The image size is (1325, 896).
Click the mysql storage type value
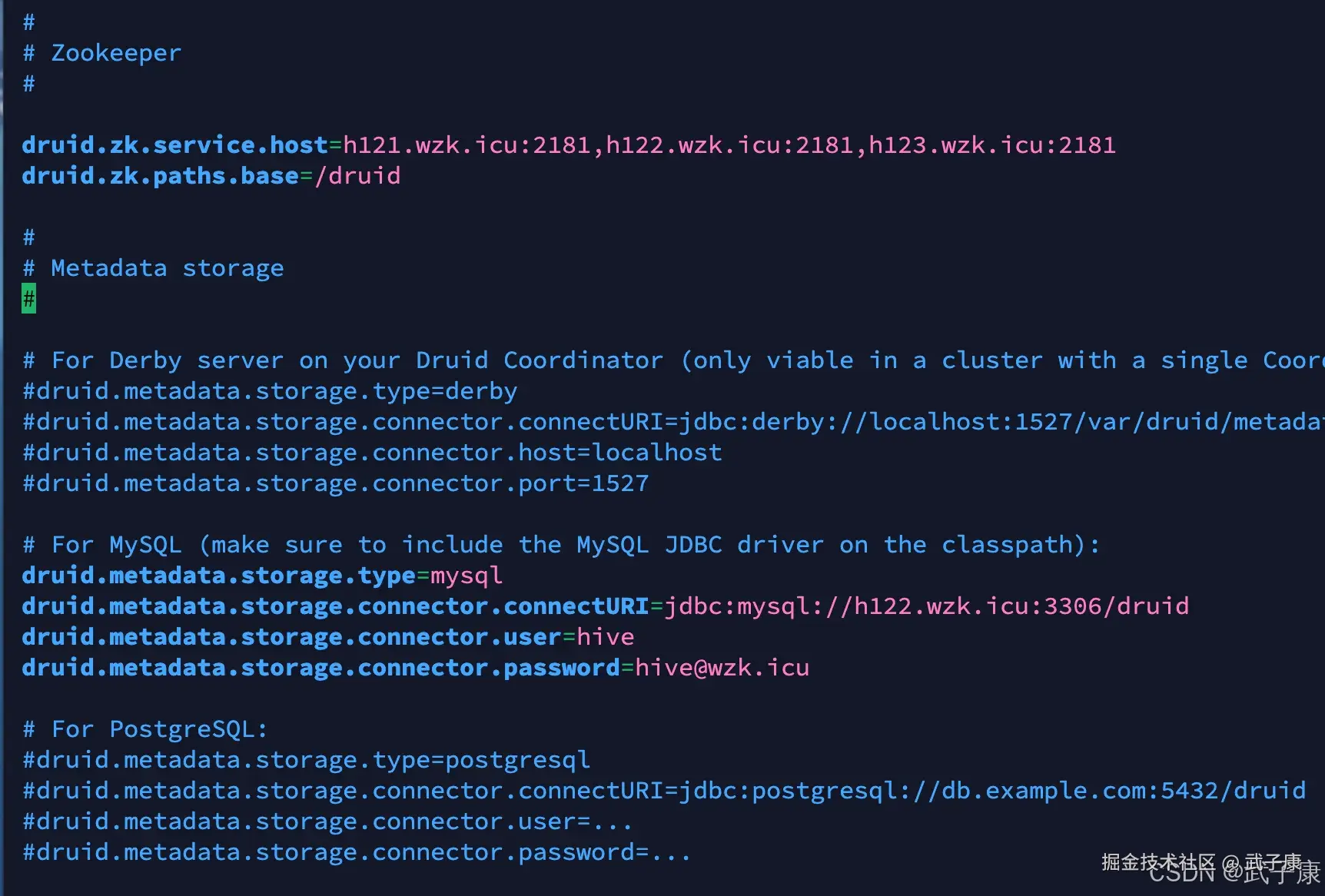(467, 576)
